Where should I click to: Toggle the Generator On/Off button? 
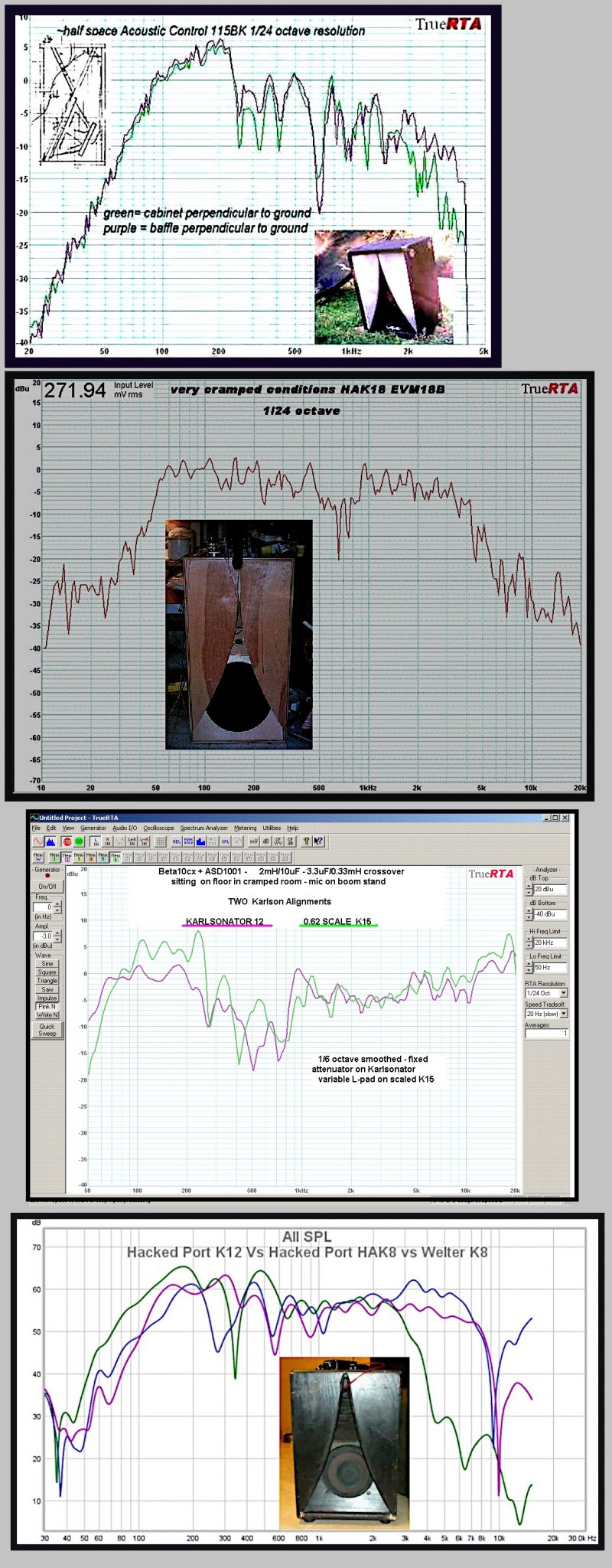click(x=47, y=886)
